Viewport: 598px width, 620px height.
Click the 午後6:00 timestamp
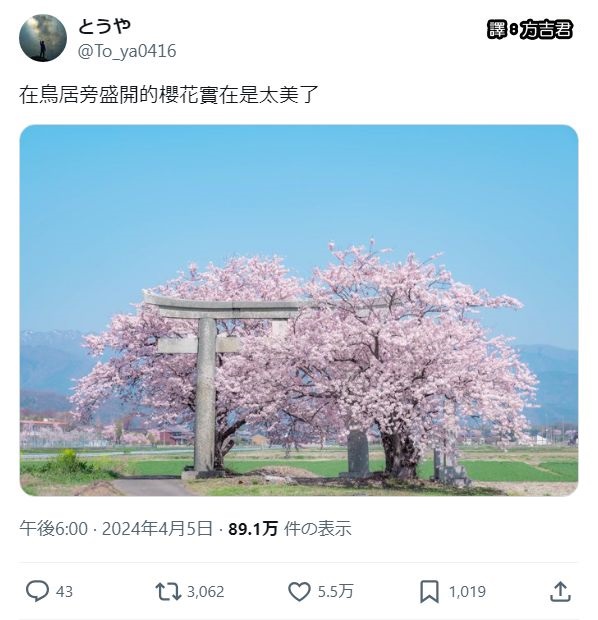(x=53, y=529)
